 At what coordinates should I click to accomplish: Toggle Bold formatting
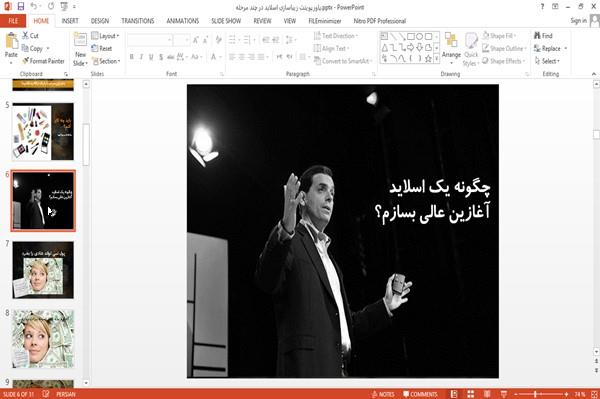131,57
